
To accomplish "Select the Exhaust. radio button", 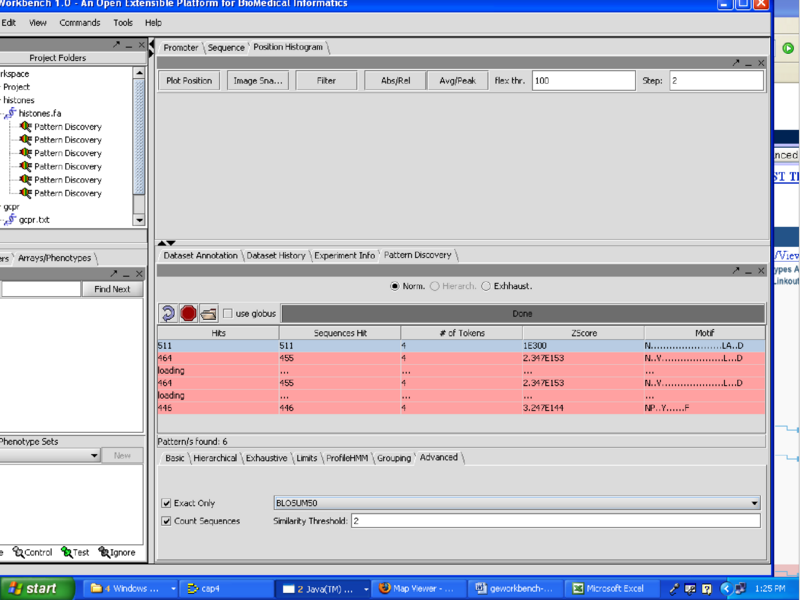I will [x=486, y=286].
